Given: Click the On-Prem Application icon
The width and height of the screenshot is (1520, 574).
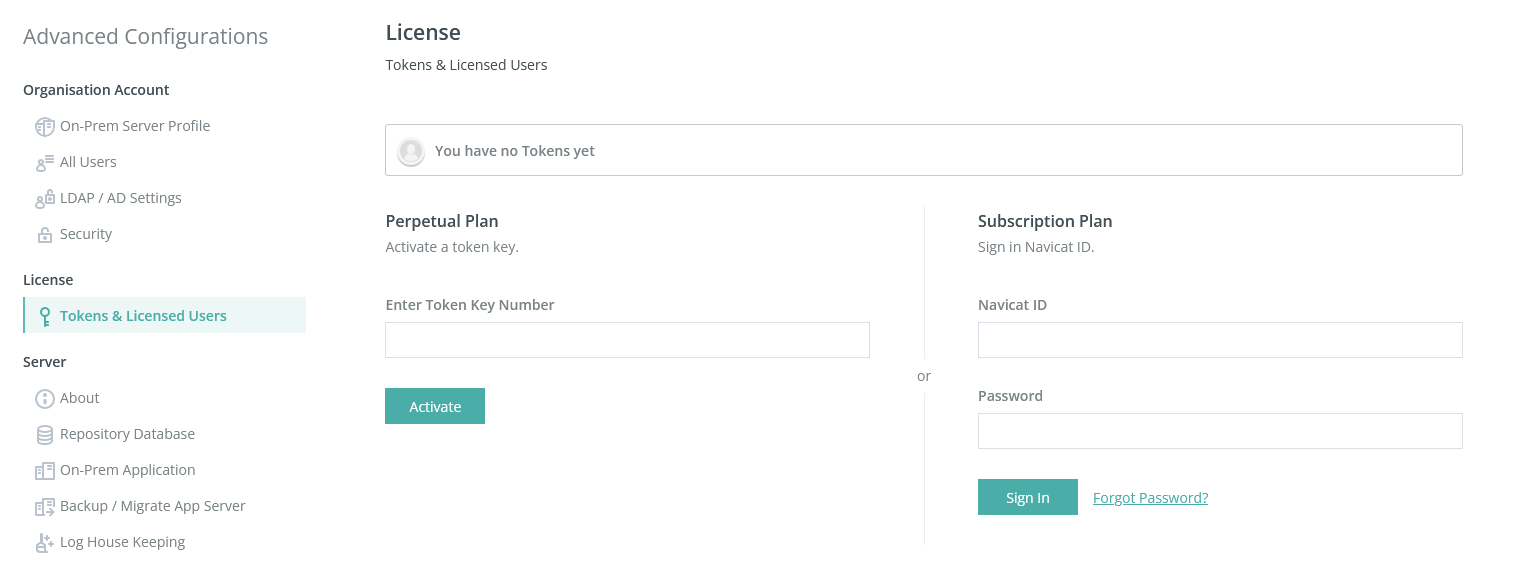Looking at the screenshot, I should (x=45, y=471).
